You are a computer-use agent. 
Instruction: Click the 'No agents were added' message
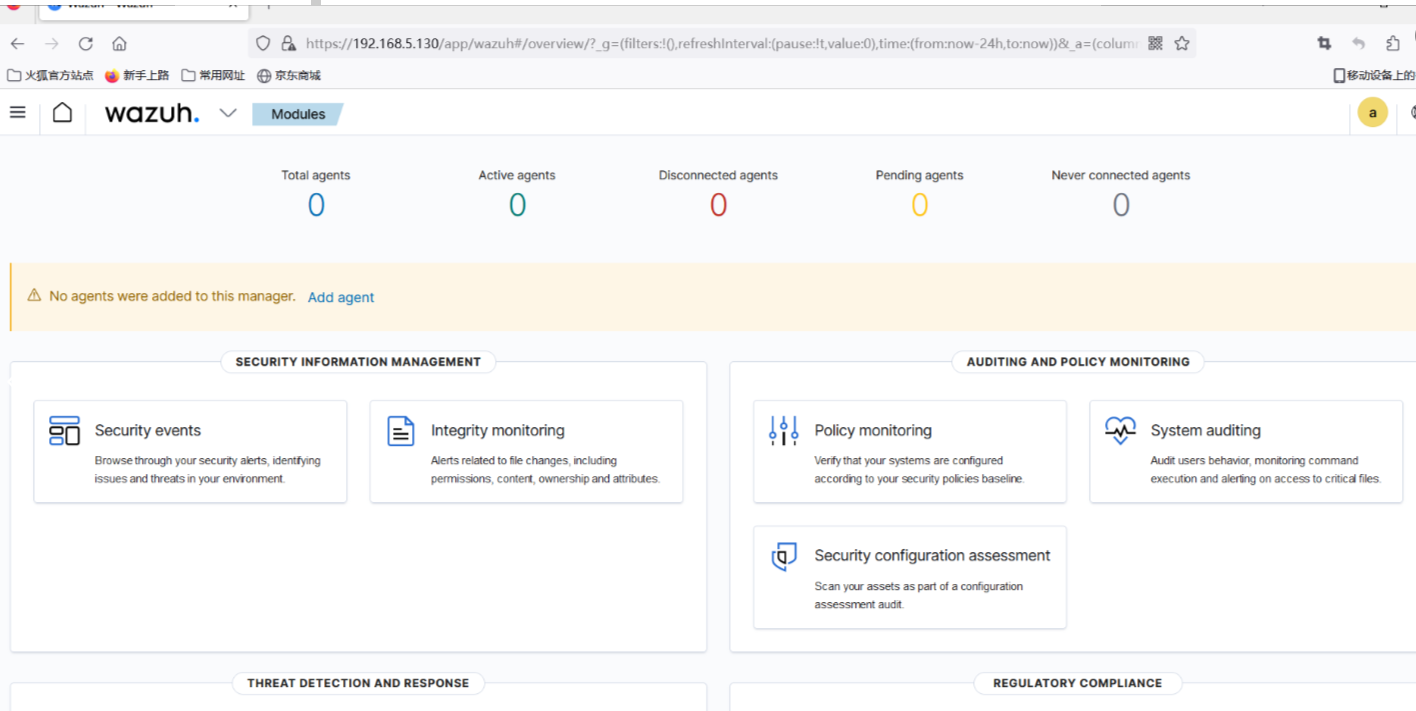172,296
